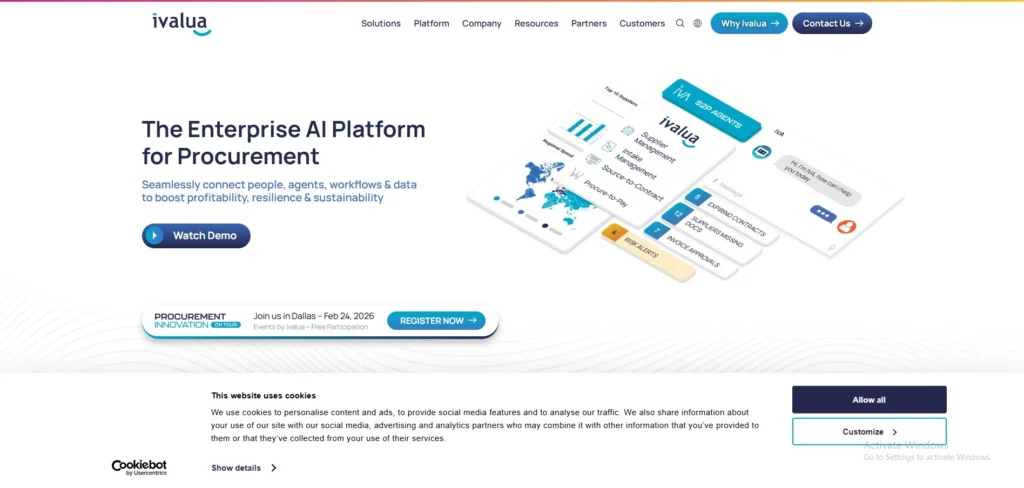Open the Platform menu
Viewport: 1024px width, 488px height.
point(431,24)
